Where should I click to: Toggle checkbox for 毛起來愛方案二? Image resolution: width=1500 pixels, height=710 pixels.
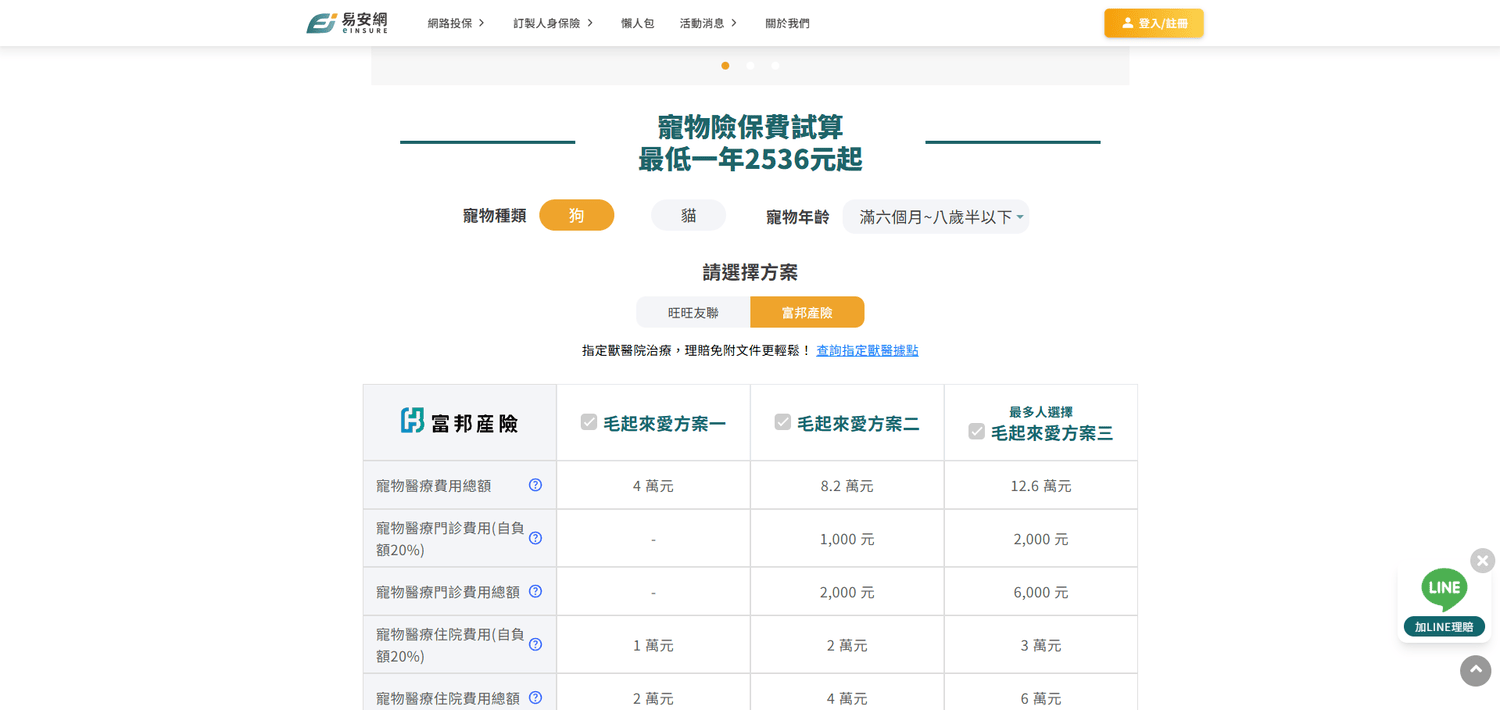pyautogui.click(x=783, y=422)
